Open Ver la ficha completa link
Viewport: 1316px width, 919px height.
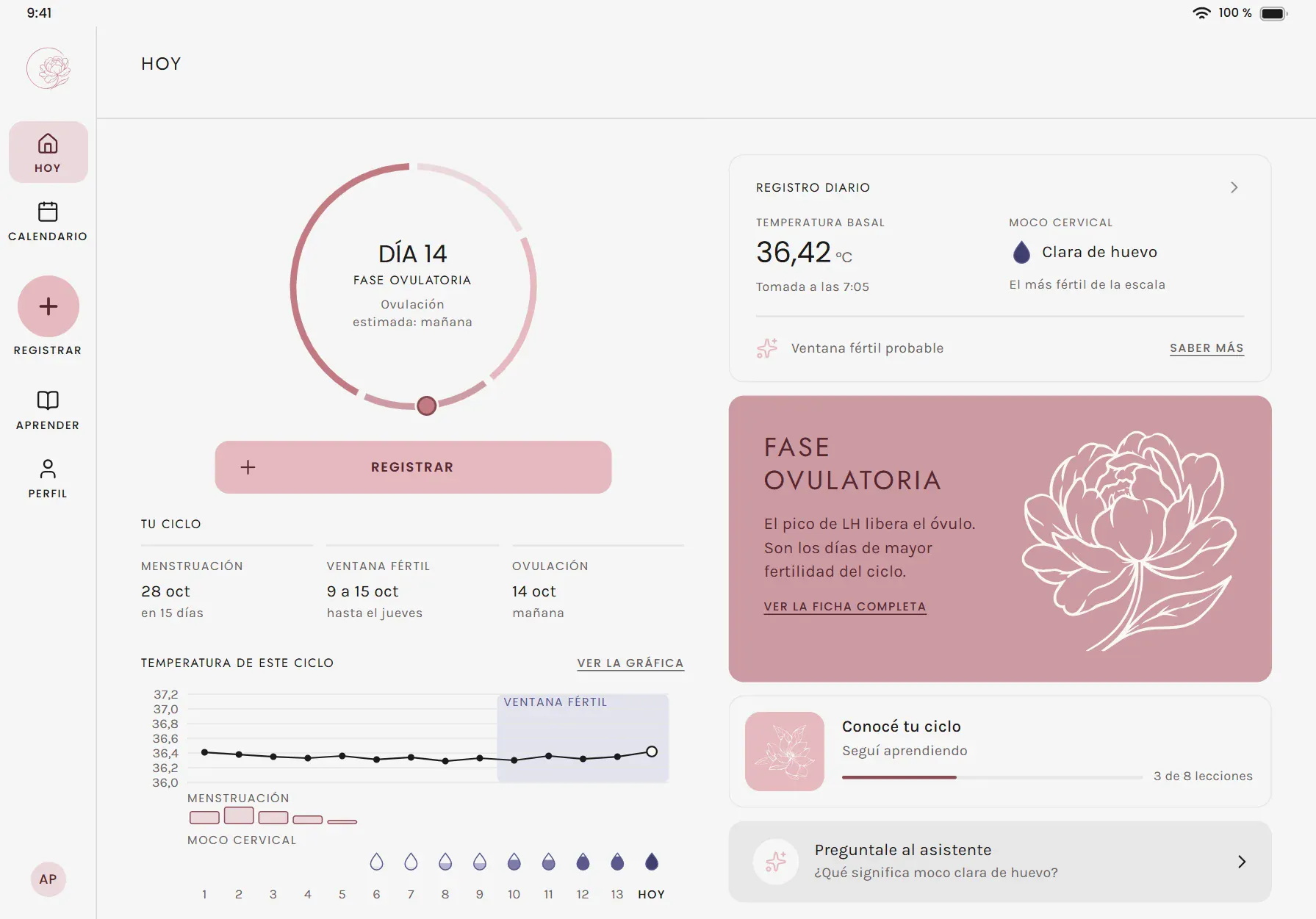pos(845,607)
